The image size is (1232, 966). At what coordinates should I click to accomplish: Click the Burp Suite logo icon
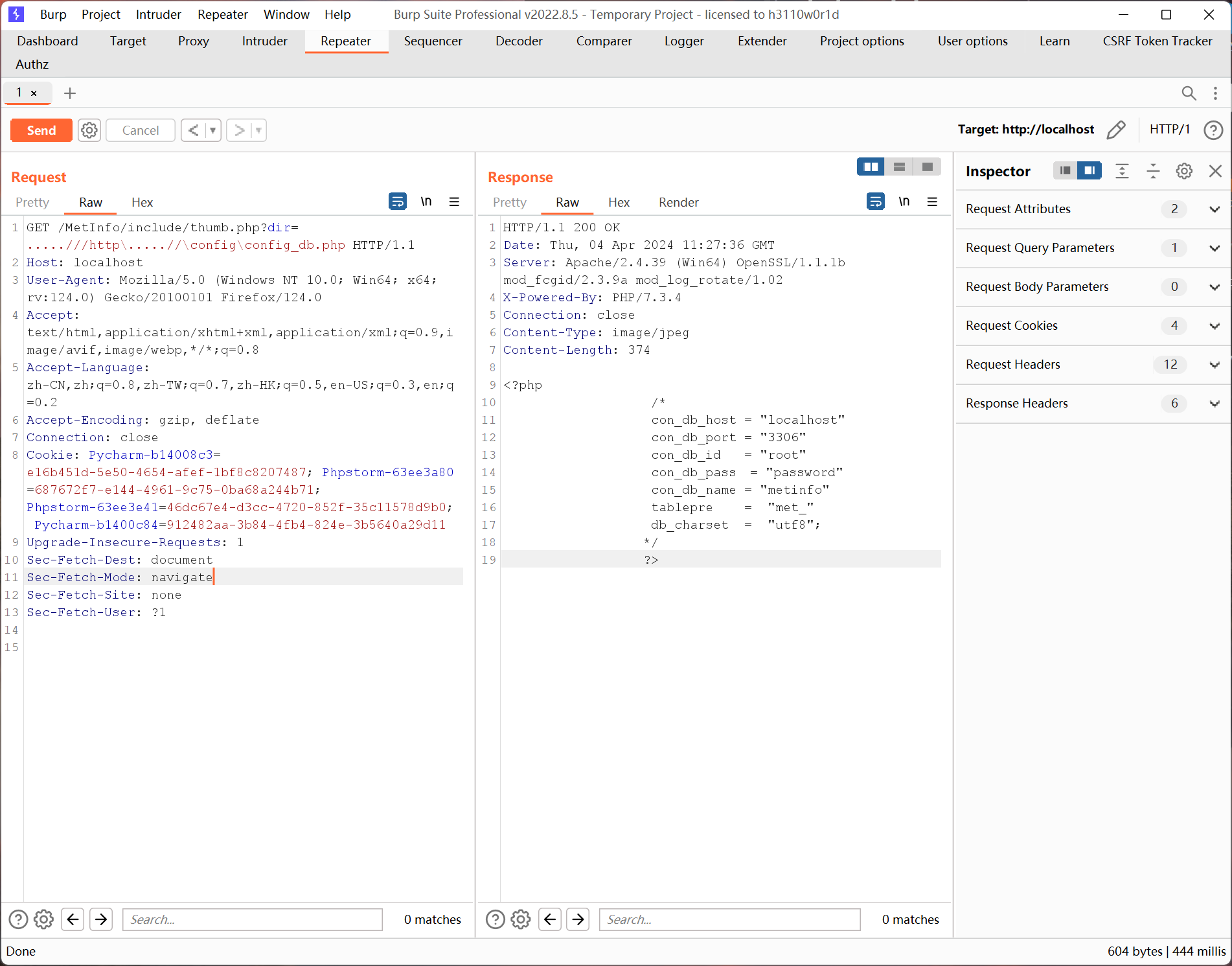tap(16, 14)
